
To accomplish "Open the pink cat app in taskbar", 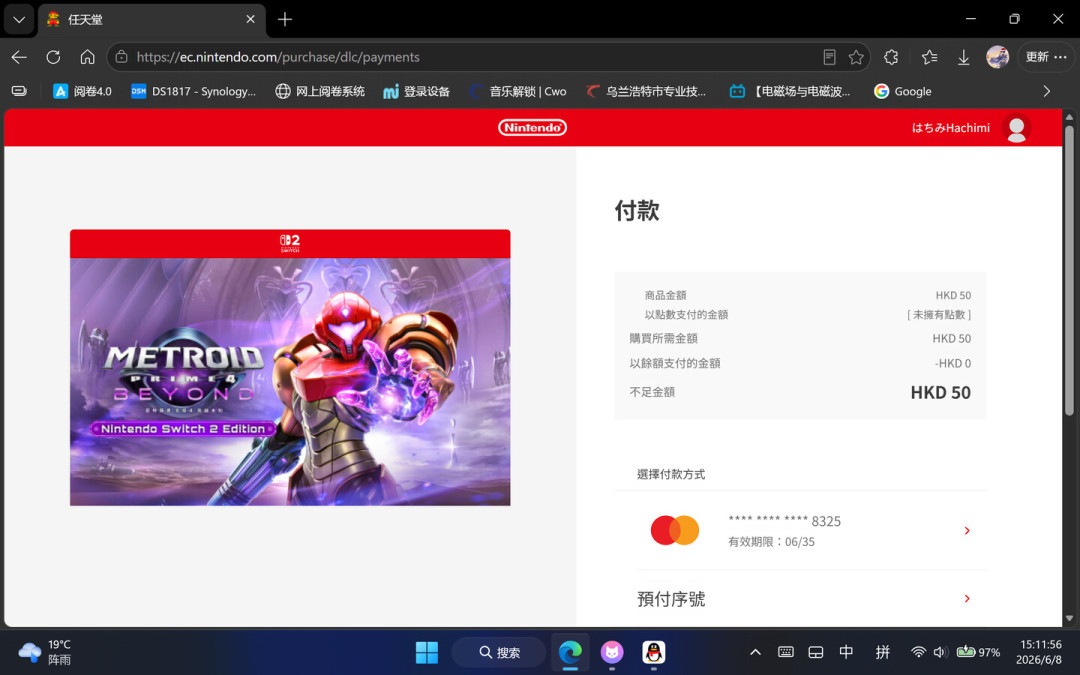I will click(612, 652).
